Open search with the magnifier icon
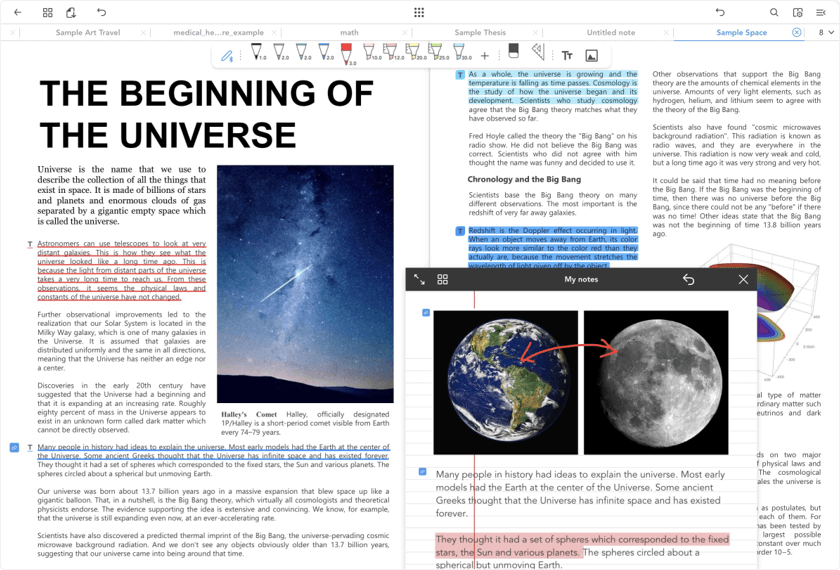Viewport: 840px width, 570px height. click(x=774, y=12)
